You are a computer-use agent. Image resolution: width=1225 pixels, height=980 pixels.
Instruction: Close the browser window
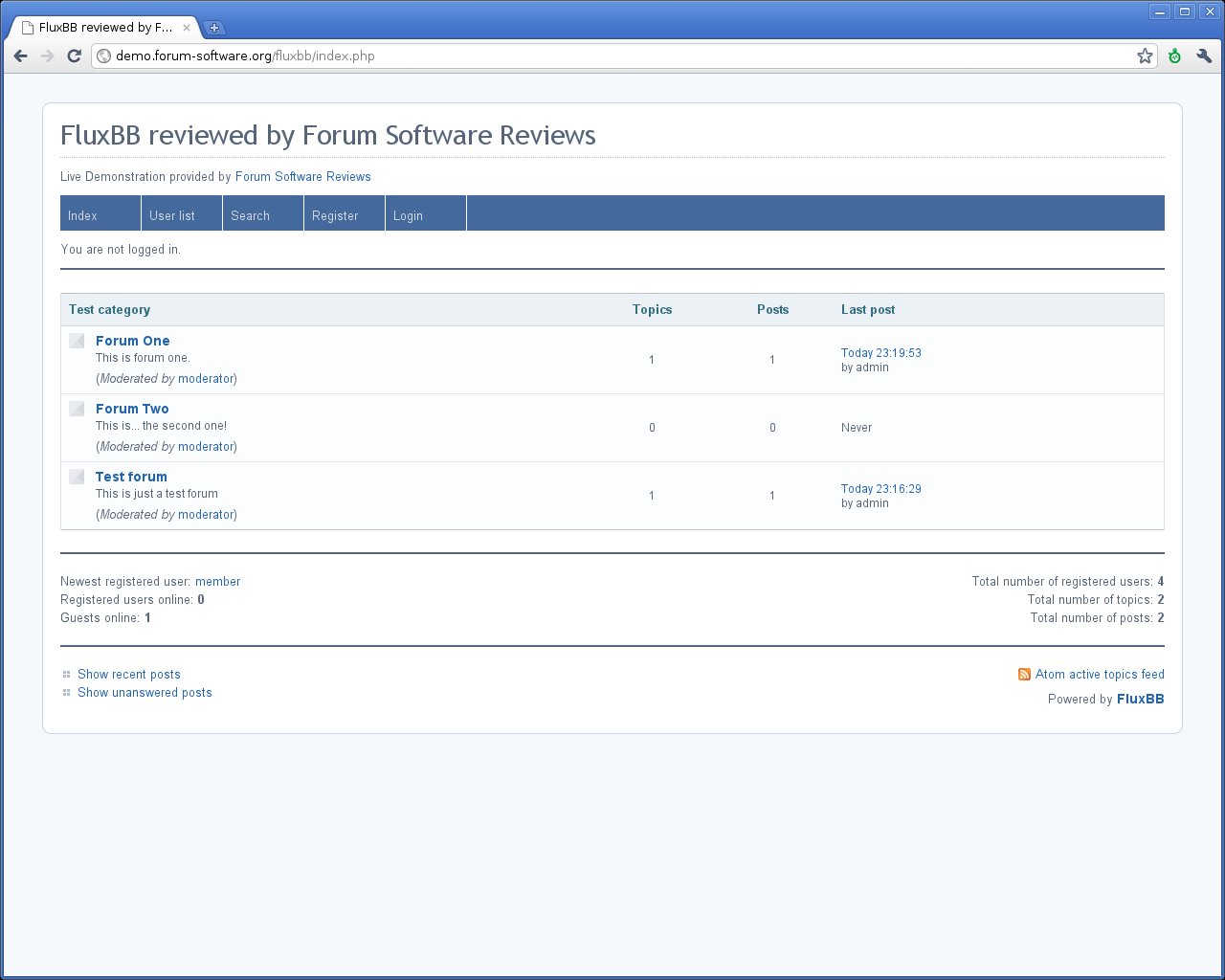pos(1209,11)
